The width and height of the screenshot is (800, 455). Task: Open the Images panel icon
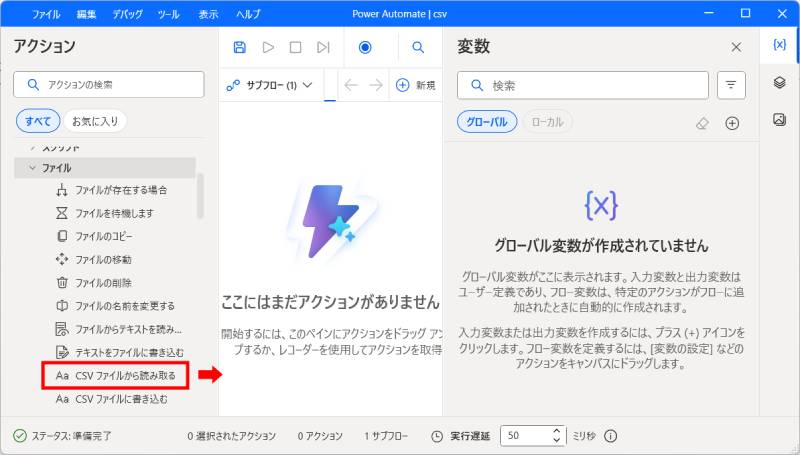(x=779, y=120)
